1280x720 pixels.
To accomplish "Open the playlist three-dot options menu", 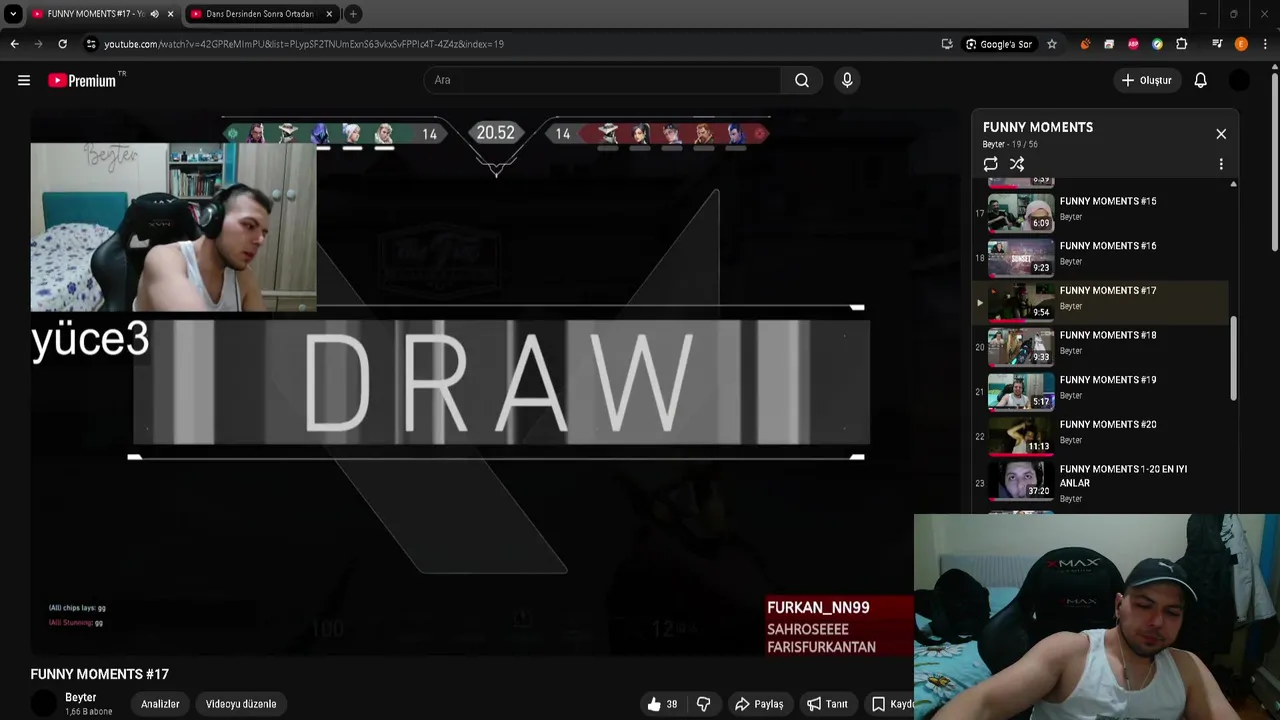I will click(x=1221, y=164).
